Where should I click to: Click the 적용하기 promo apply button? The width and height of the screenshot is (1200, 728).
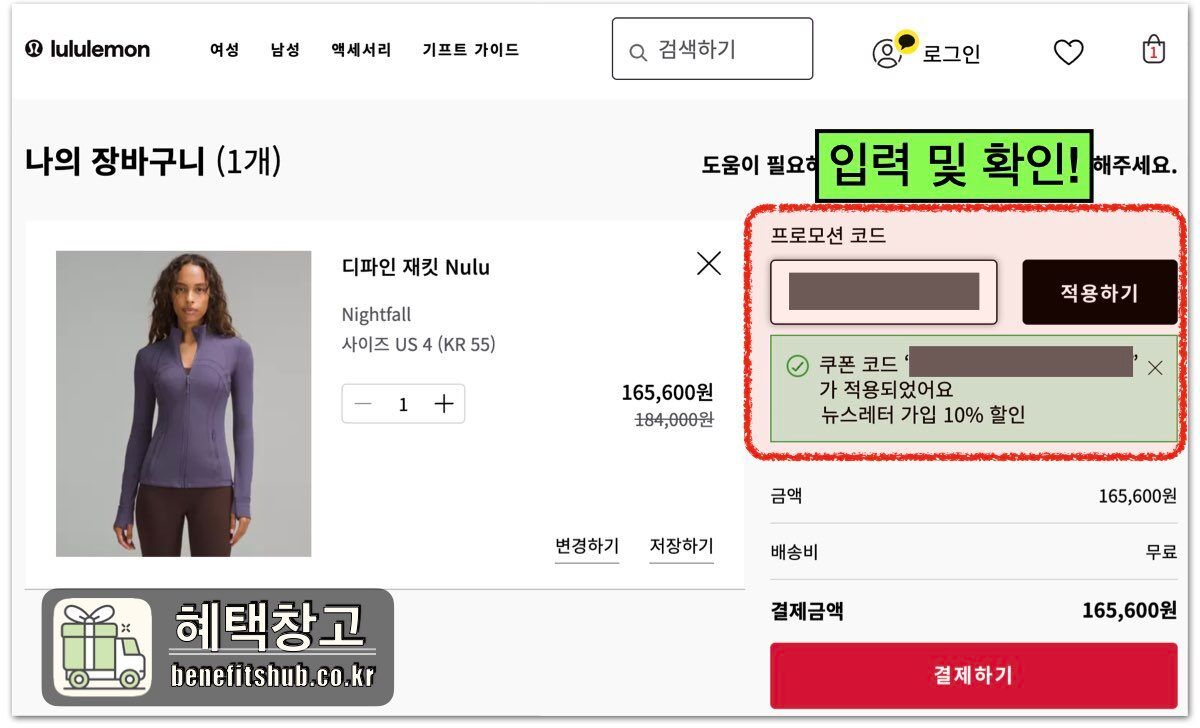pos(1099,292)
